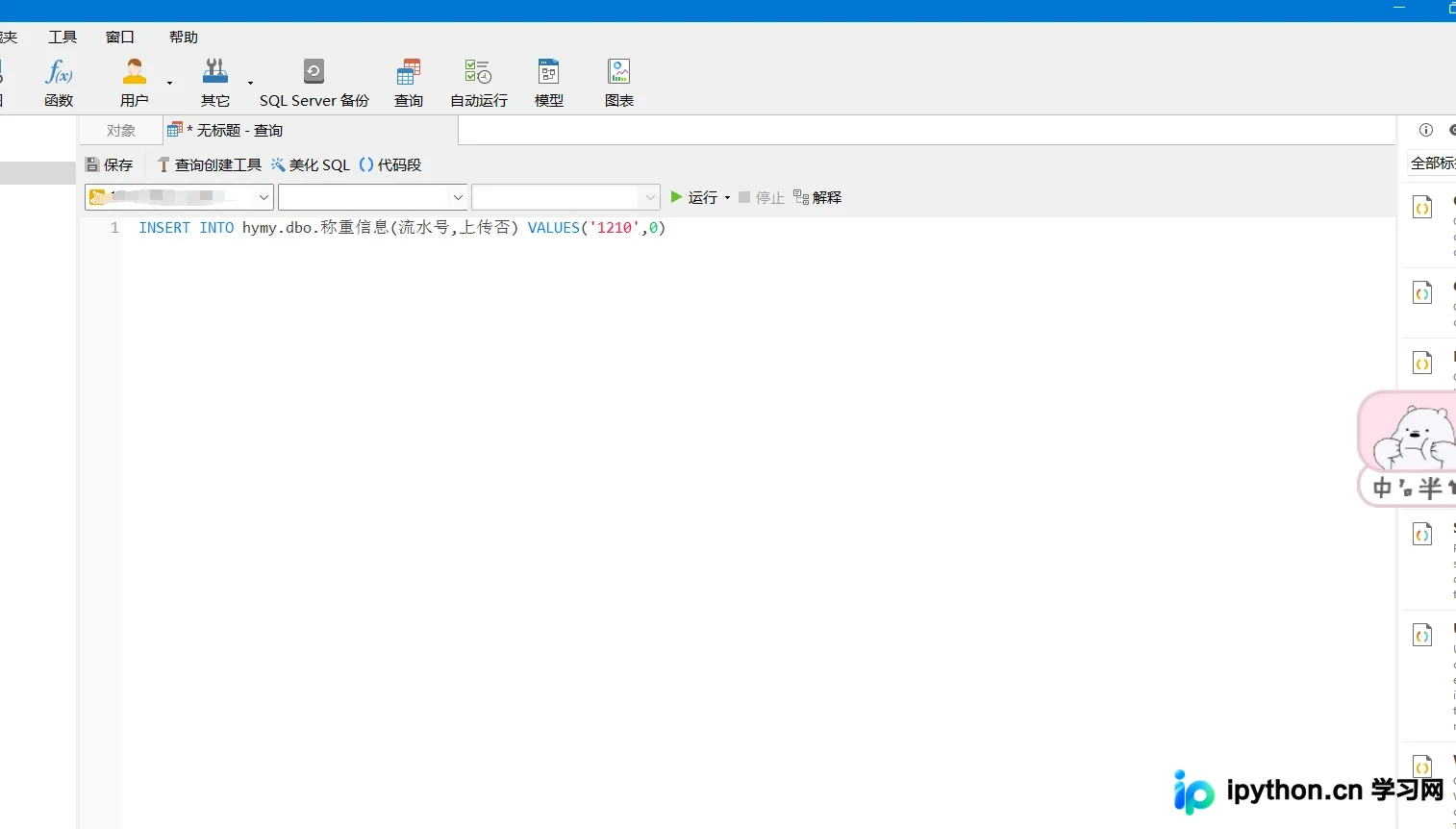Run the query with 运行 button
The width and height of the screenshot is (1456, 829).
(694, 197)
